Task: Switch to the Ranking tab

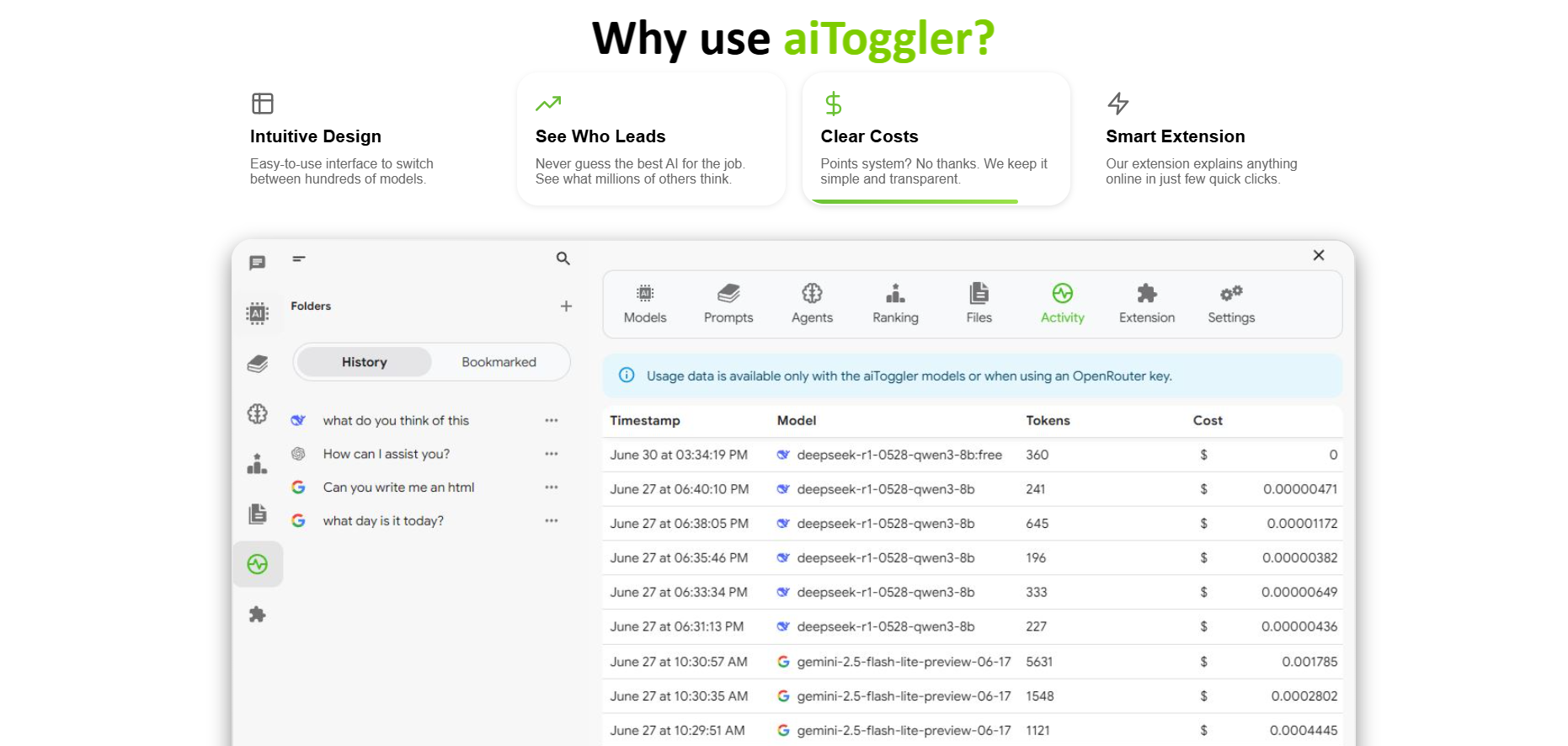Action: [895, 304]
